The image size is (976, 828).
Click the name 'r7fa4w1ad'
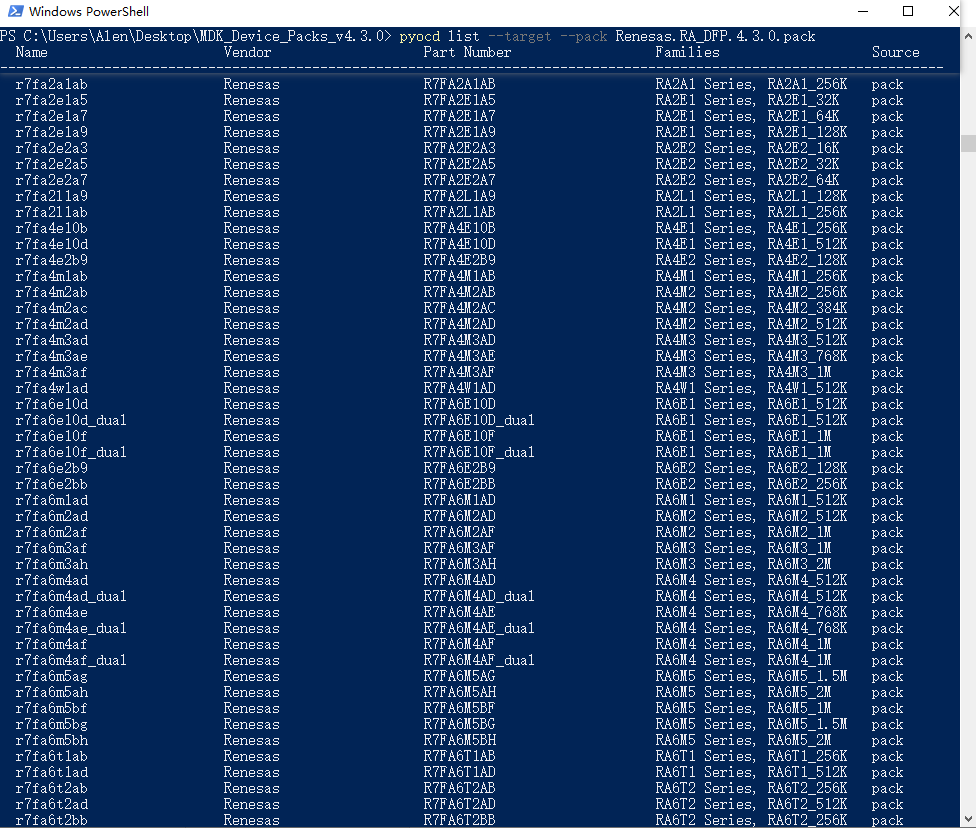52,388
